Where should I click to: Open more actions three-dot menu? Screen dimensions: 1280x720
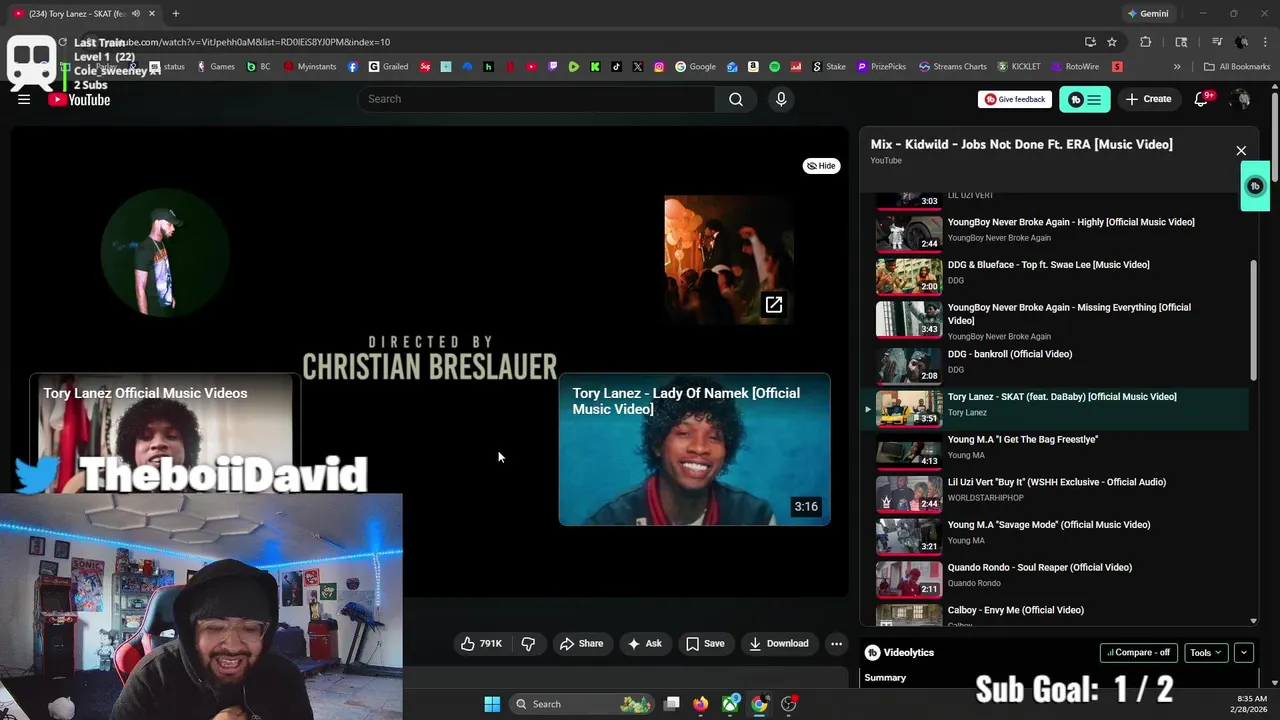837,643
